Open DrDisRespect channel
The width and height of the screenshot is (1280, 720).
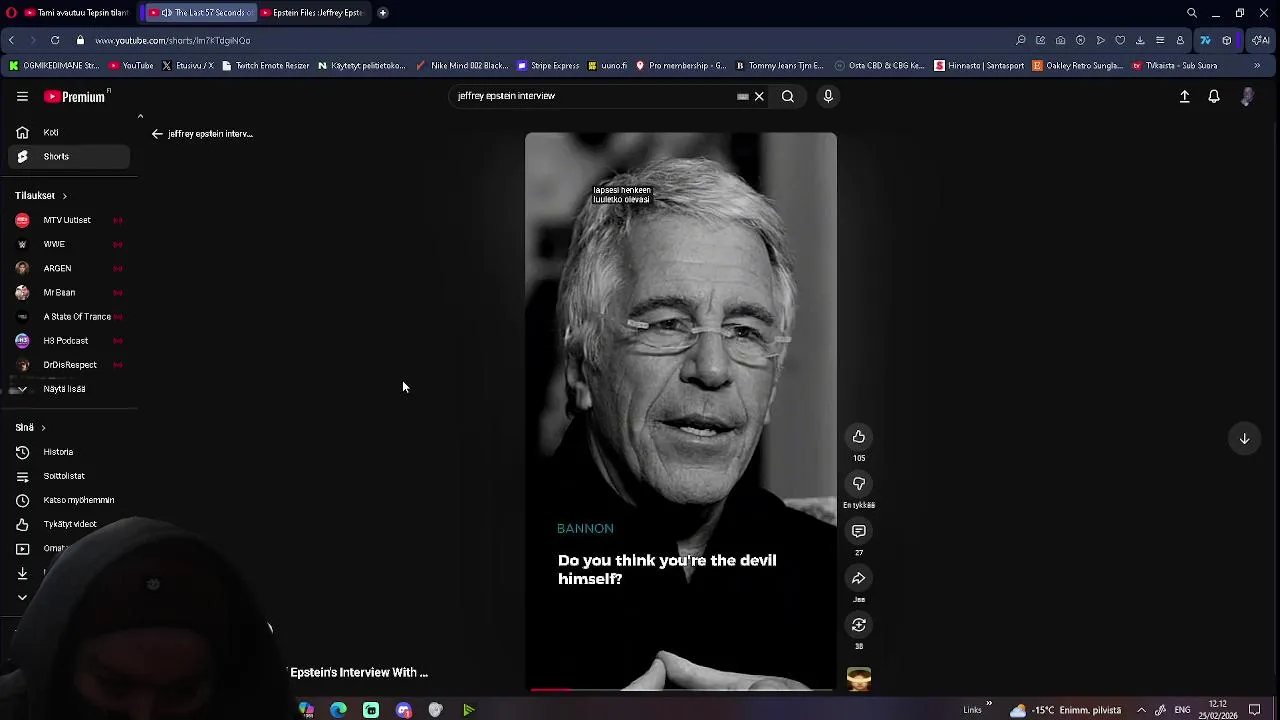click(69, 365)
